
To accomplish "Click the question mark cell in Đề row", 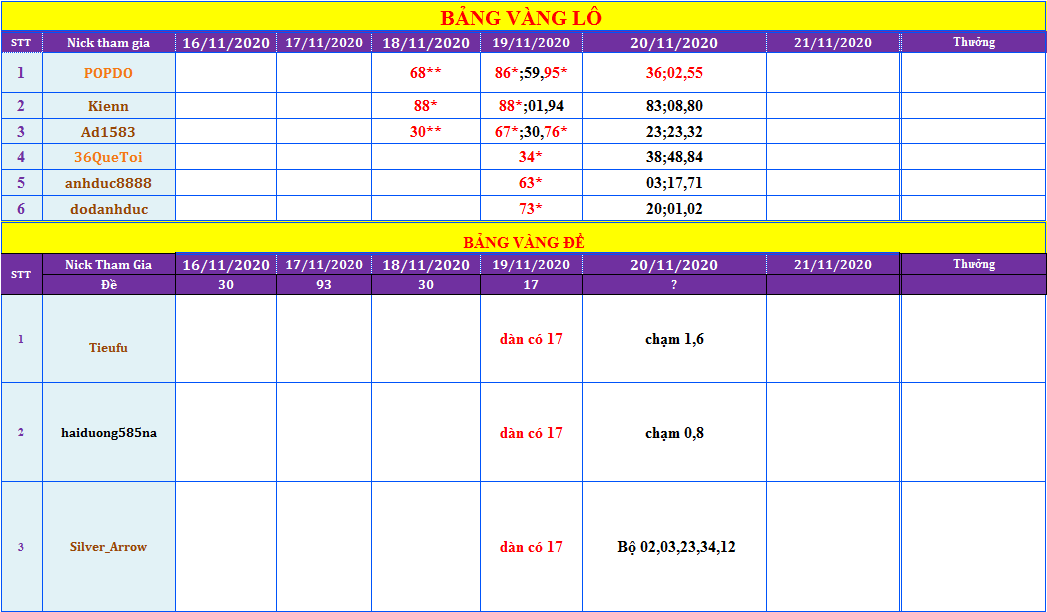I will click(x=674, y=285).
